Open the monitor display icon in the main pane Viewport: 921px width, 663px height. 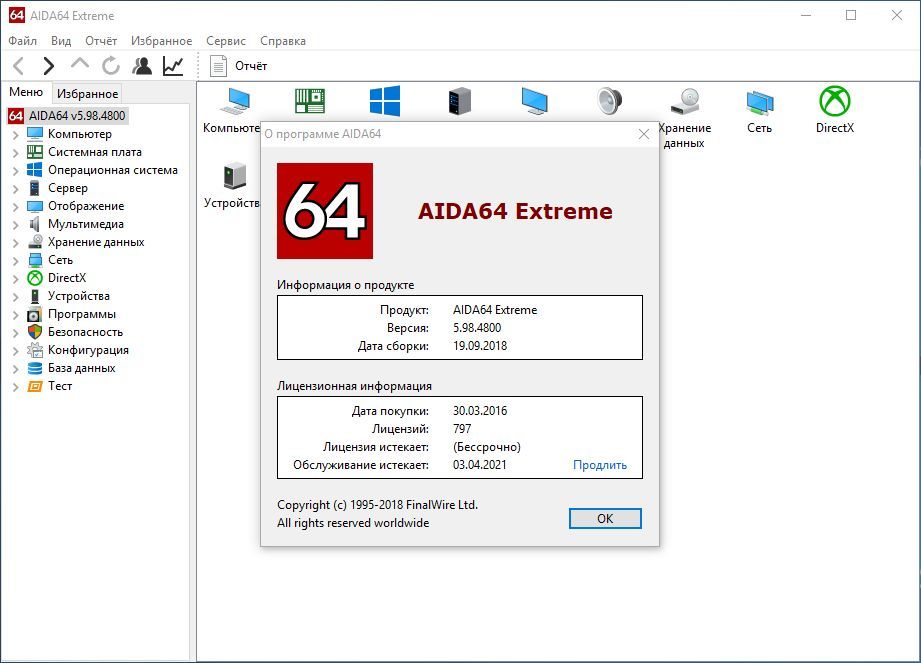pyautogui.click(x=535, y=101)
